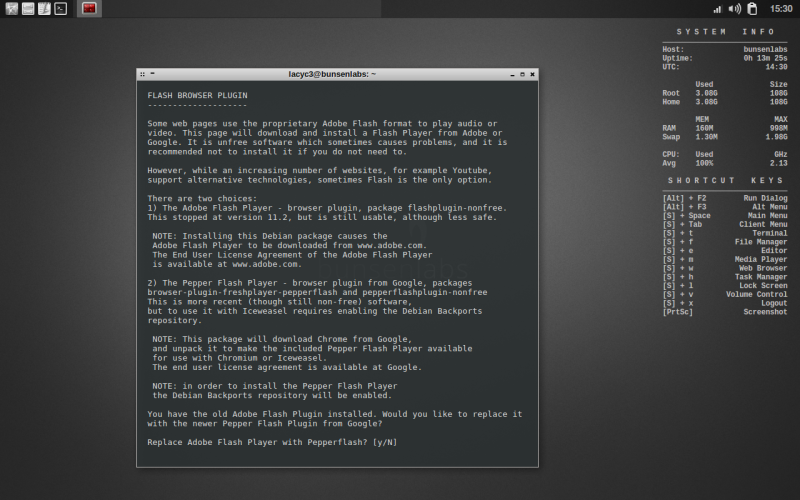Minimize the lacyc3@bunsenlabs terminal window
Viewport: 800px width, 500px height.
[x=512, y=74]
